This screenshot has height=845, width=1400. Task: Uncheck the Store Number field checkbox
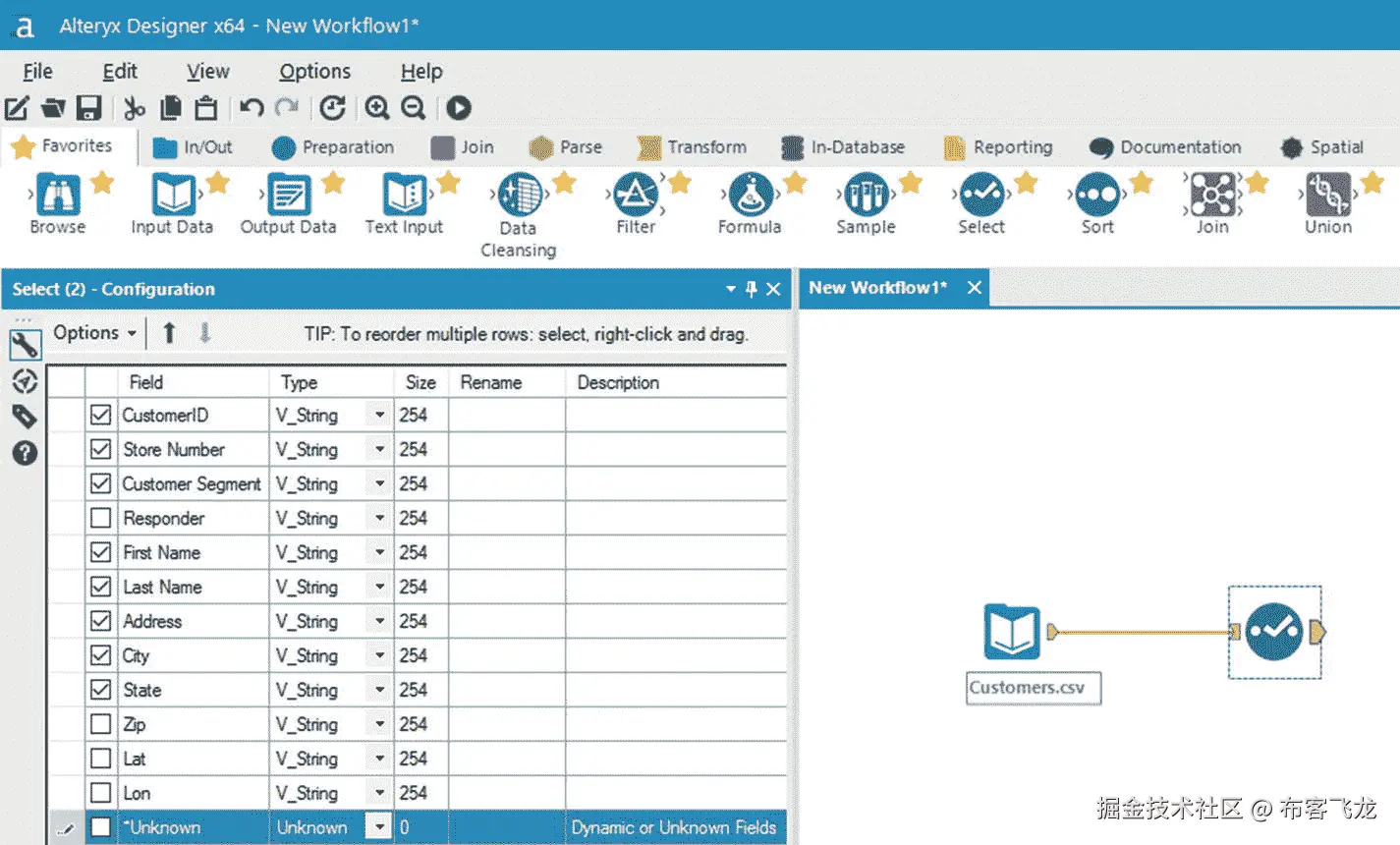[x=100, y=449]
